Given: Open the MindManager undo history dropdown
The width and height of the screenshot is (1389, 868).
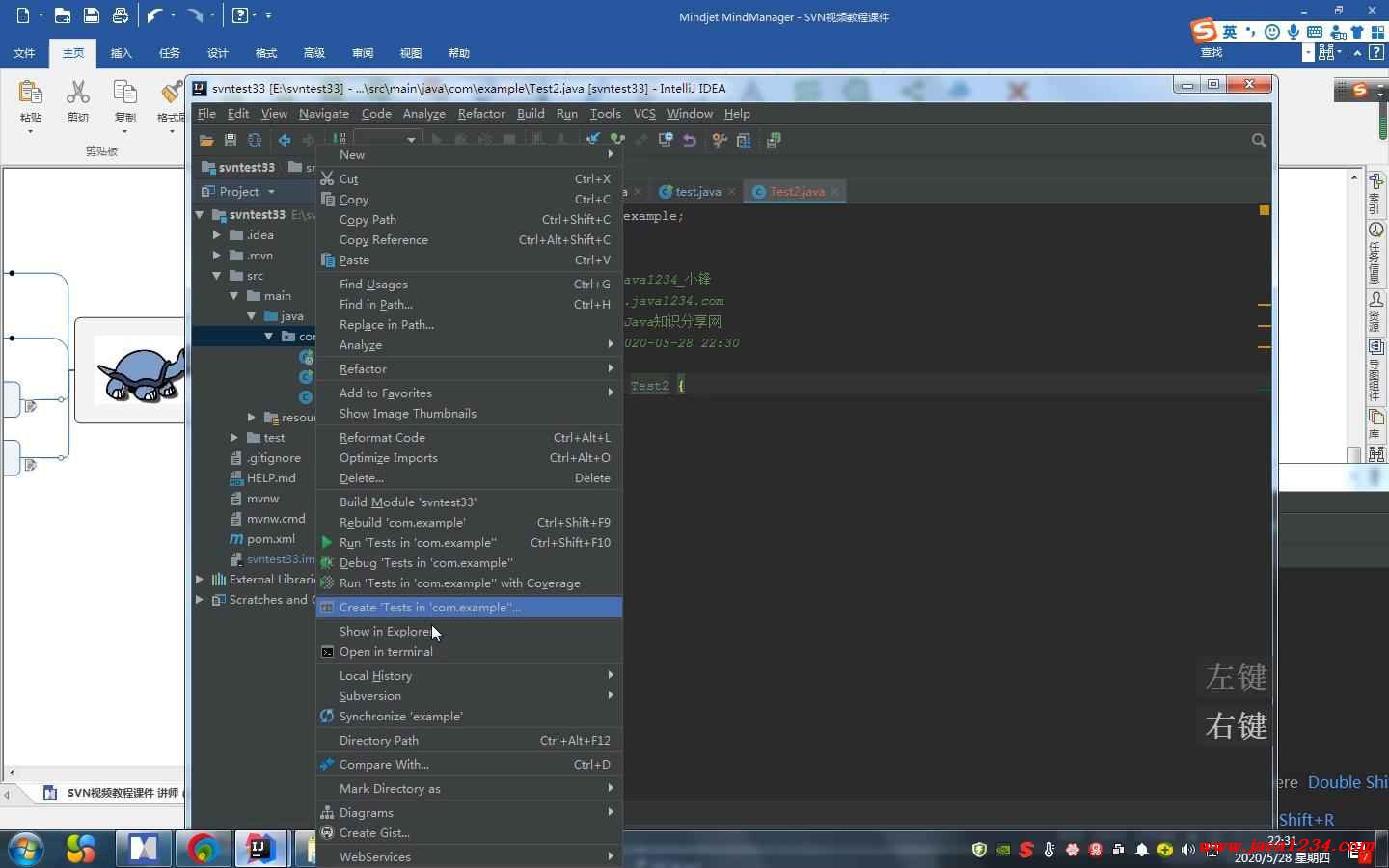Looking at the screenshot, I should 173,15.
